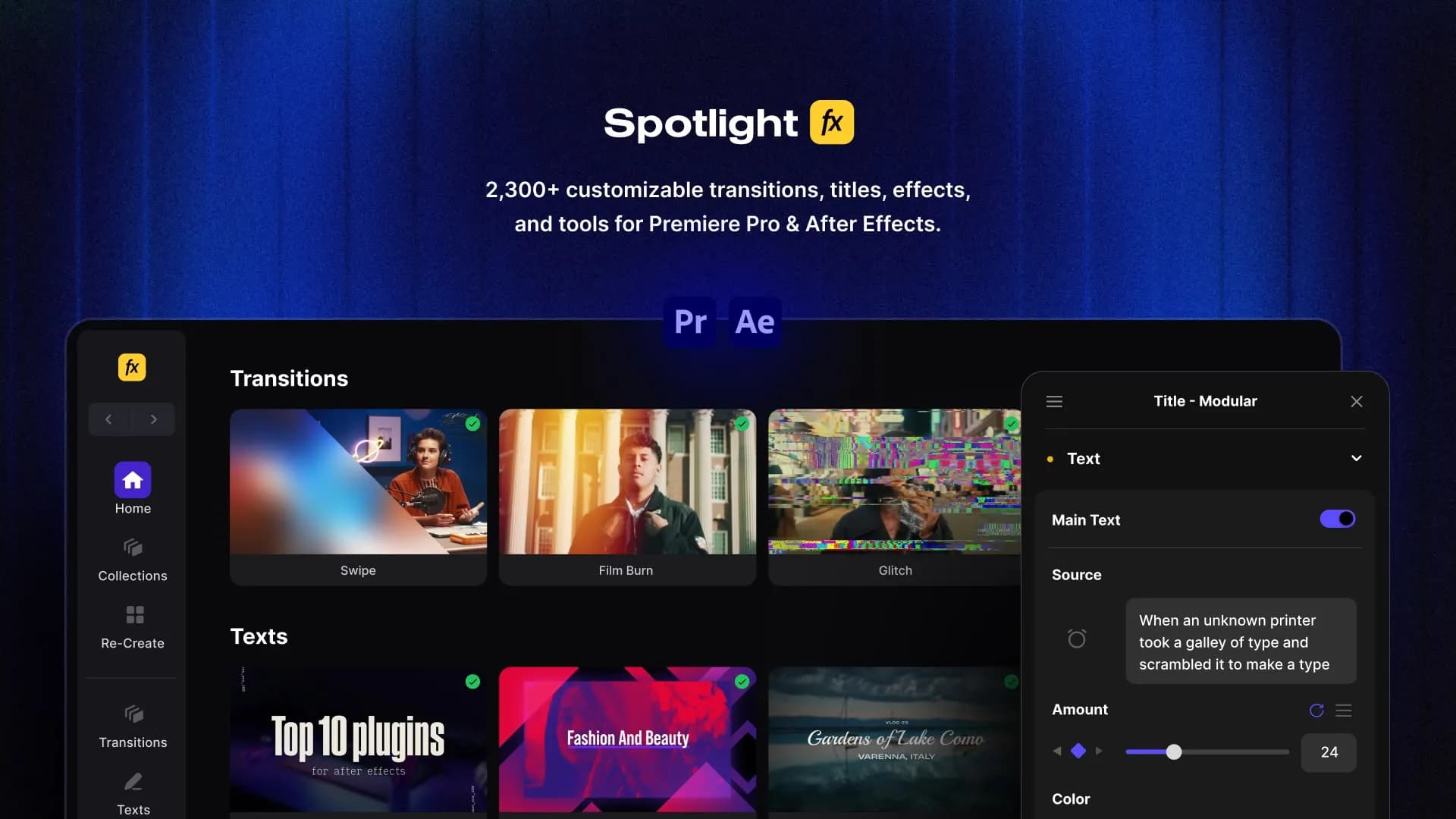Click the Premiere Pro badge

point(690,322)
